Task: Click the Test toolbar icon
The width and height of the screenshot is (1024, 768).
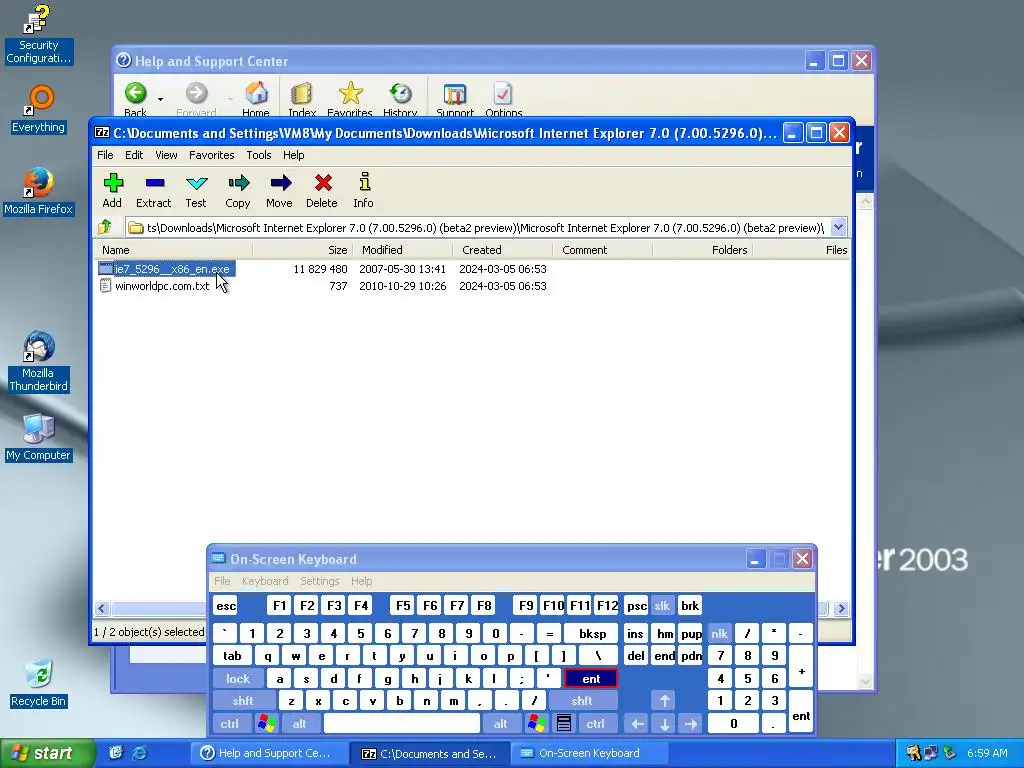Action: (x=195, y=190)
